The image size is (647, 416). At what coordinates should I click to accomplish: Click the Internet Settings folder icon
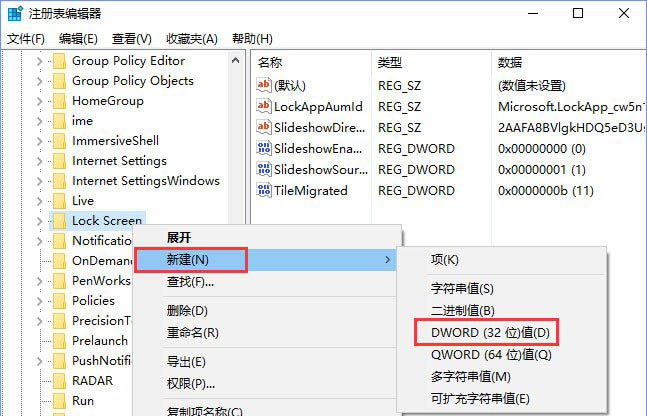point(59,161)
